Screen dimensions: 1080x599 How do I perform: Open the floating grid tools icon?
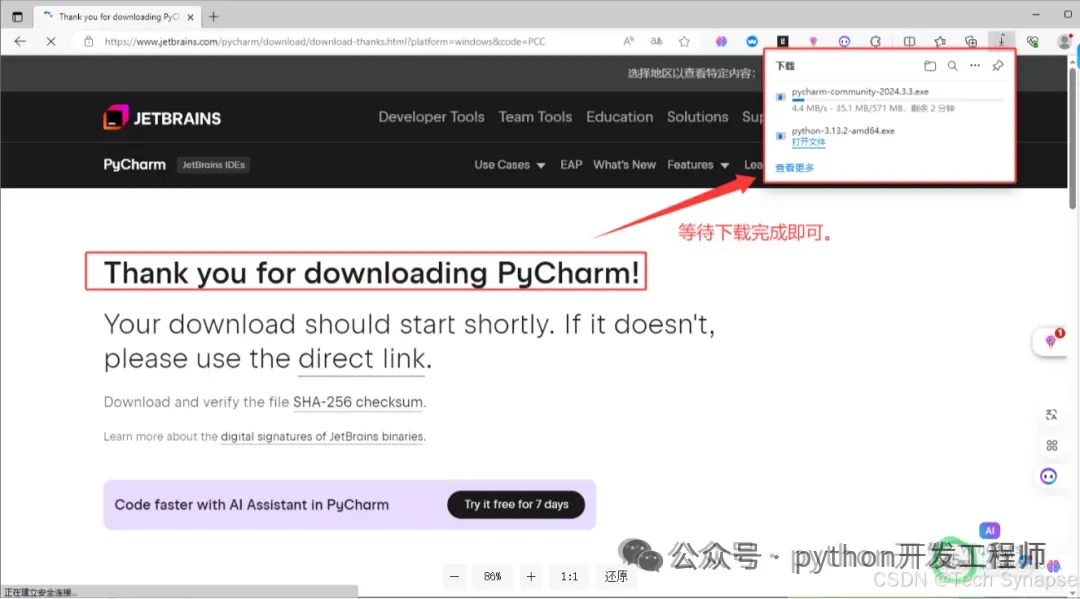point(1051,445)
